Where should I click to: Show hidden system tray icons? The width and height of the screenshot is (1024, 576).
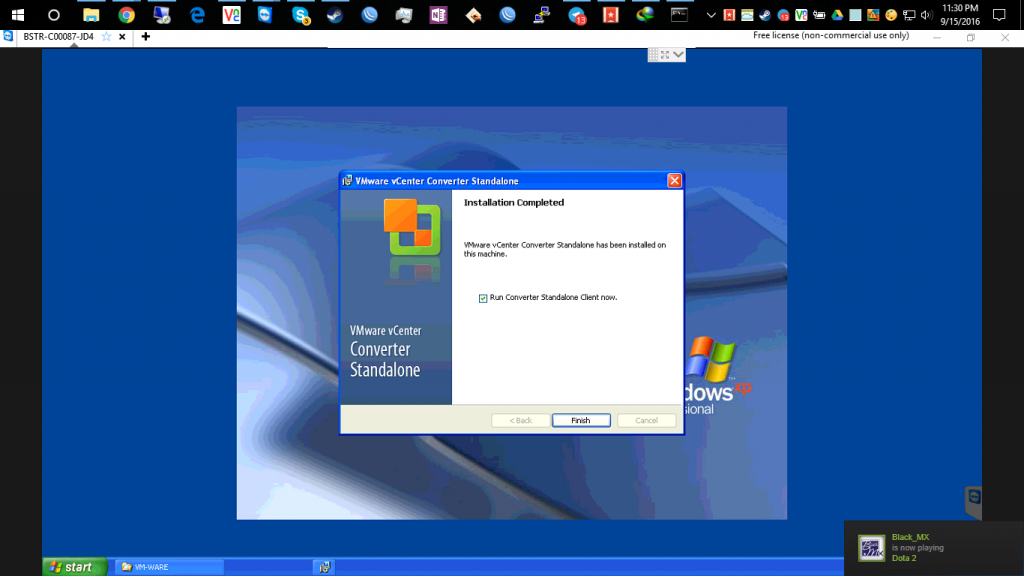(x=711, y=14)
